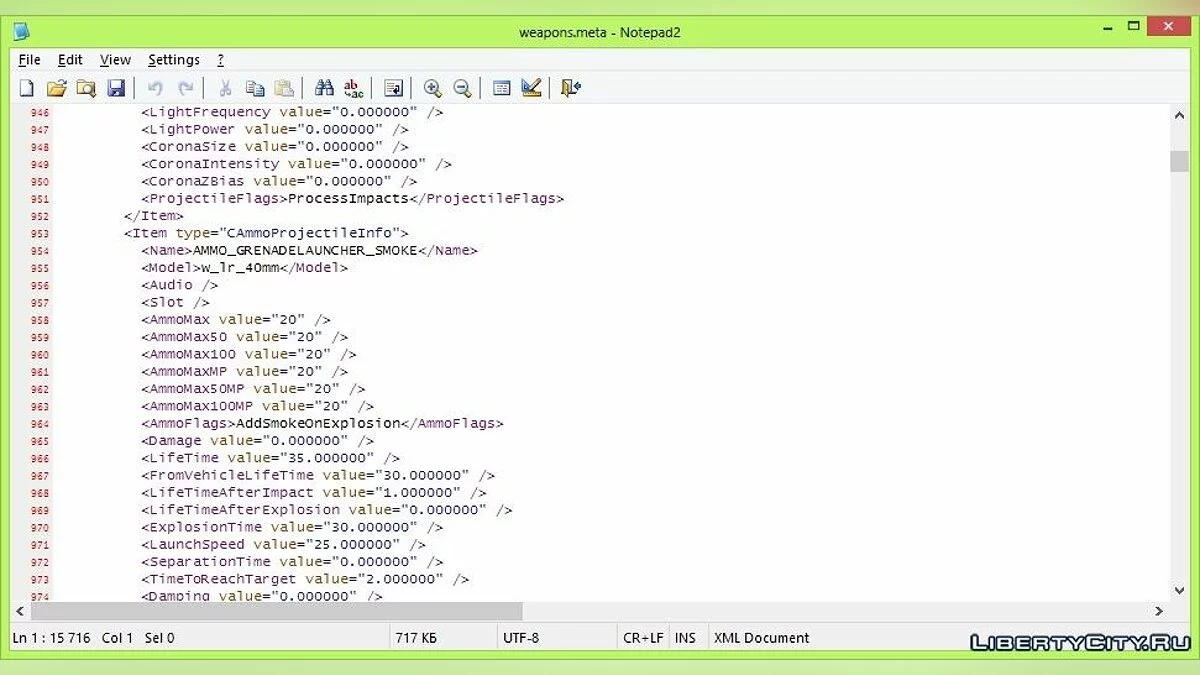Open the Settings menu
This screenshot has width=1200, height=675.
click(174, 60)
